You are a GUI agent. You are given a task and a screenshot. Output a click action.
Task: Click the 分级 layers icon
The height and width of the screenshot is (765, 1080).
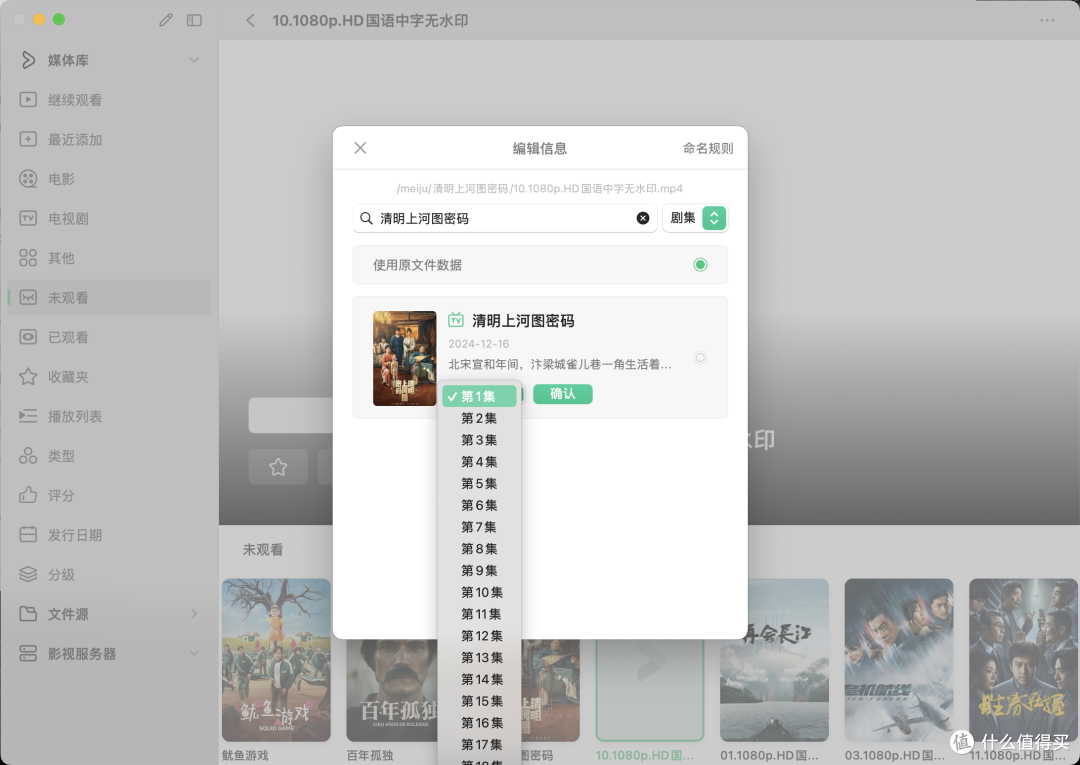pos(28,574)
